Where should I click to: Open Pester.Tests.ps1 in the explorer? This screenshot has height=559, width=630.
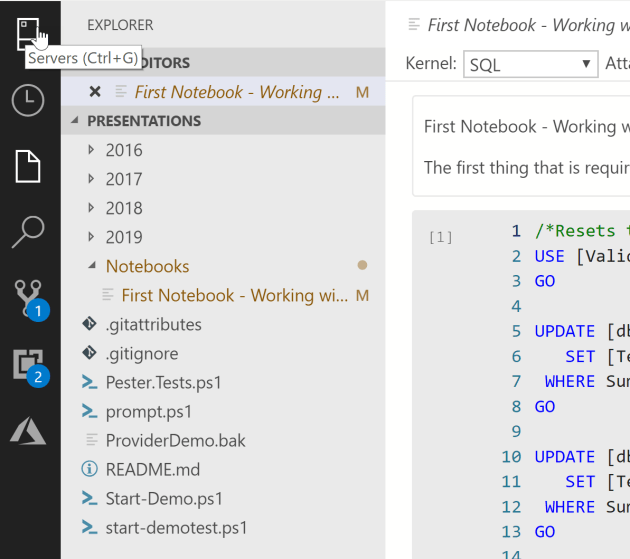coord(163,382)
